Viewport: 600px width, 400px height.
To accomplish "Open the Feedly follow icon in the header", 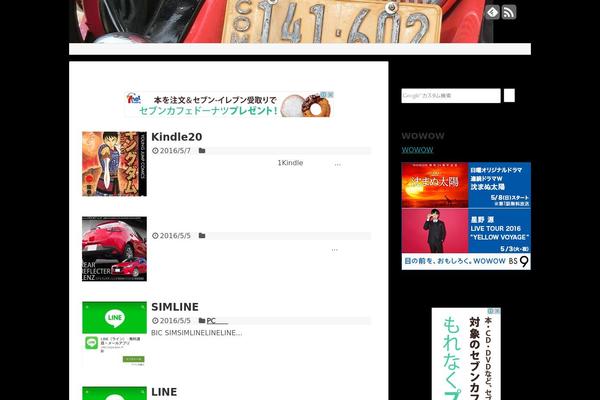I will tap(492, 12).
